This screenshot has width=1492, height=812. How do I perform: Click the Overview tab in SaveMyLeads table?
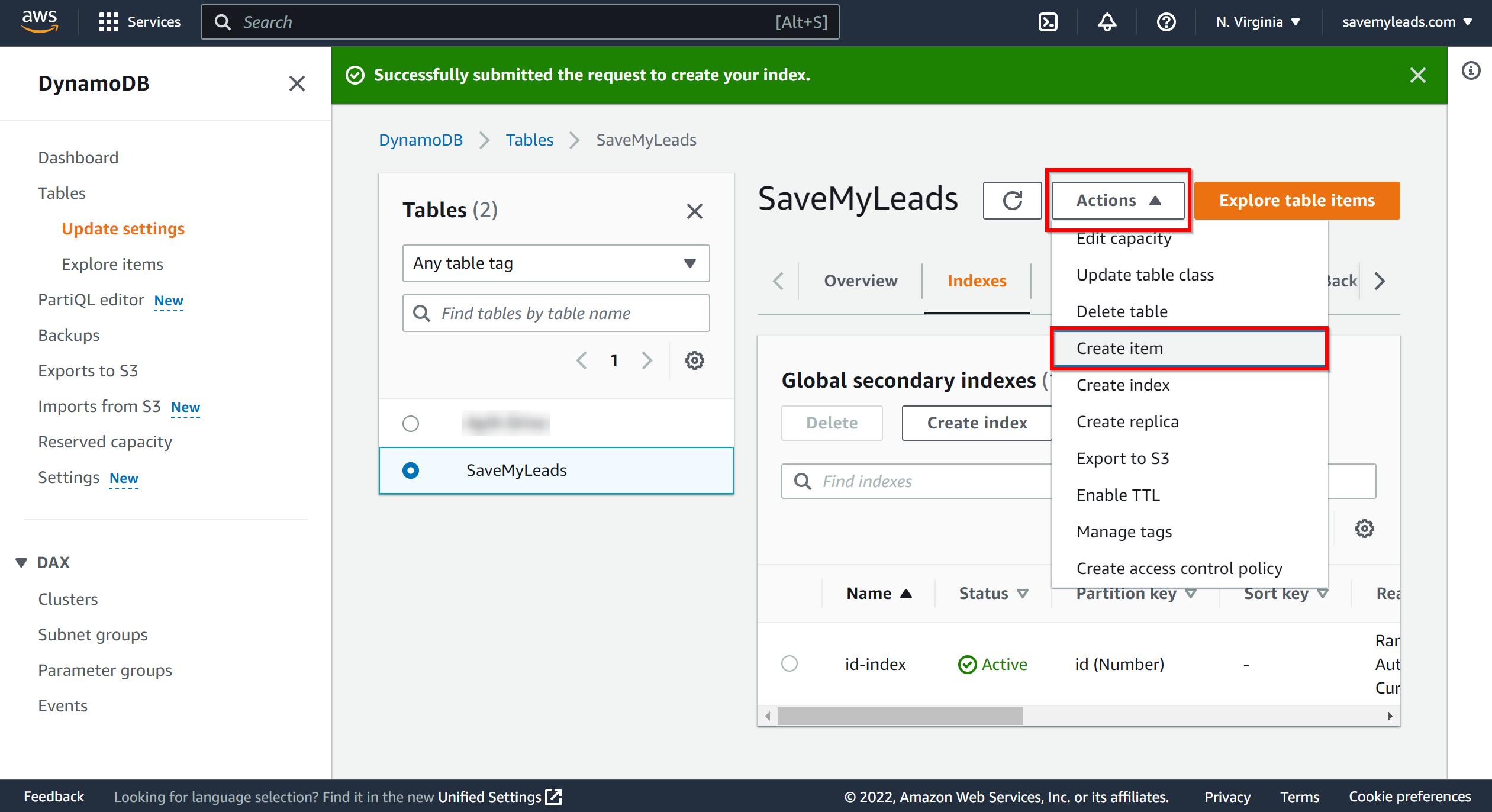pyautogui.click(x=859, y=281)
